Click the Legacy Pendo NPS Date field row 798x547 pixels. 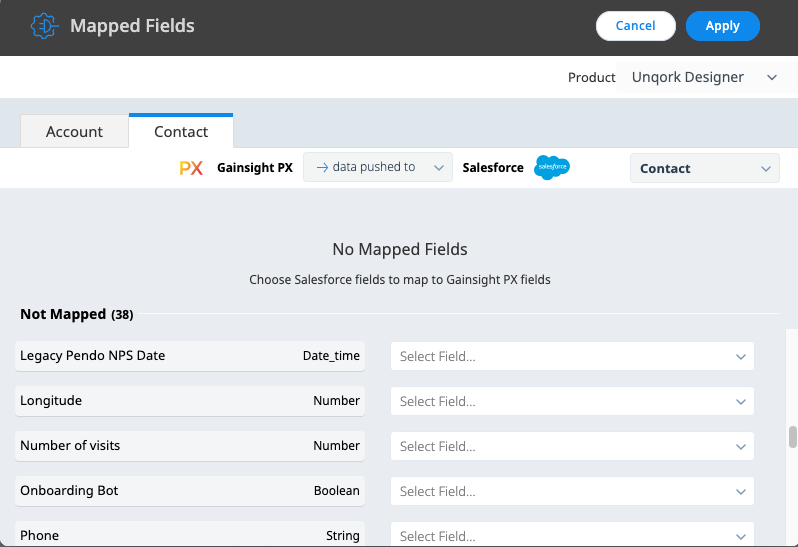pyautogui.click(x=190, y=356)
